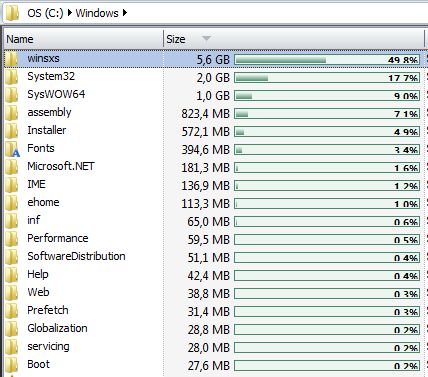Click the 28,0 MB size of servicing
The height and width of the screenshot is (377, 428).
[208, 348]
